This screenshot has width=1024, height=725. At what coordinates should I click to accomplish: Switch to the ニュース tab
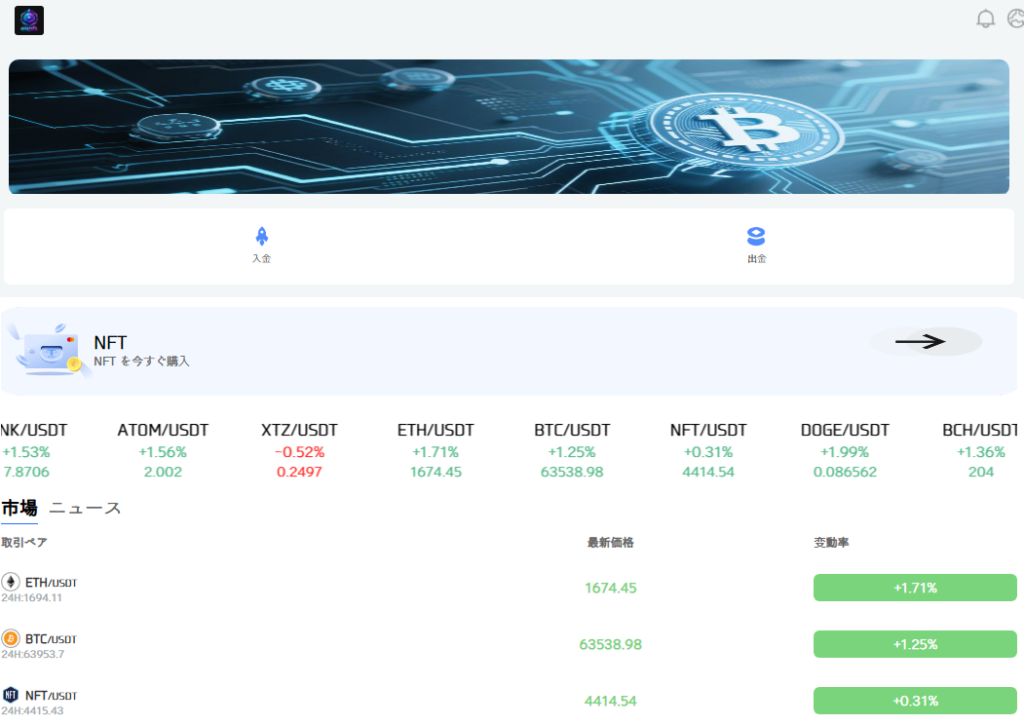(x=85, y=508)
